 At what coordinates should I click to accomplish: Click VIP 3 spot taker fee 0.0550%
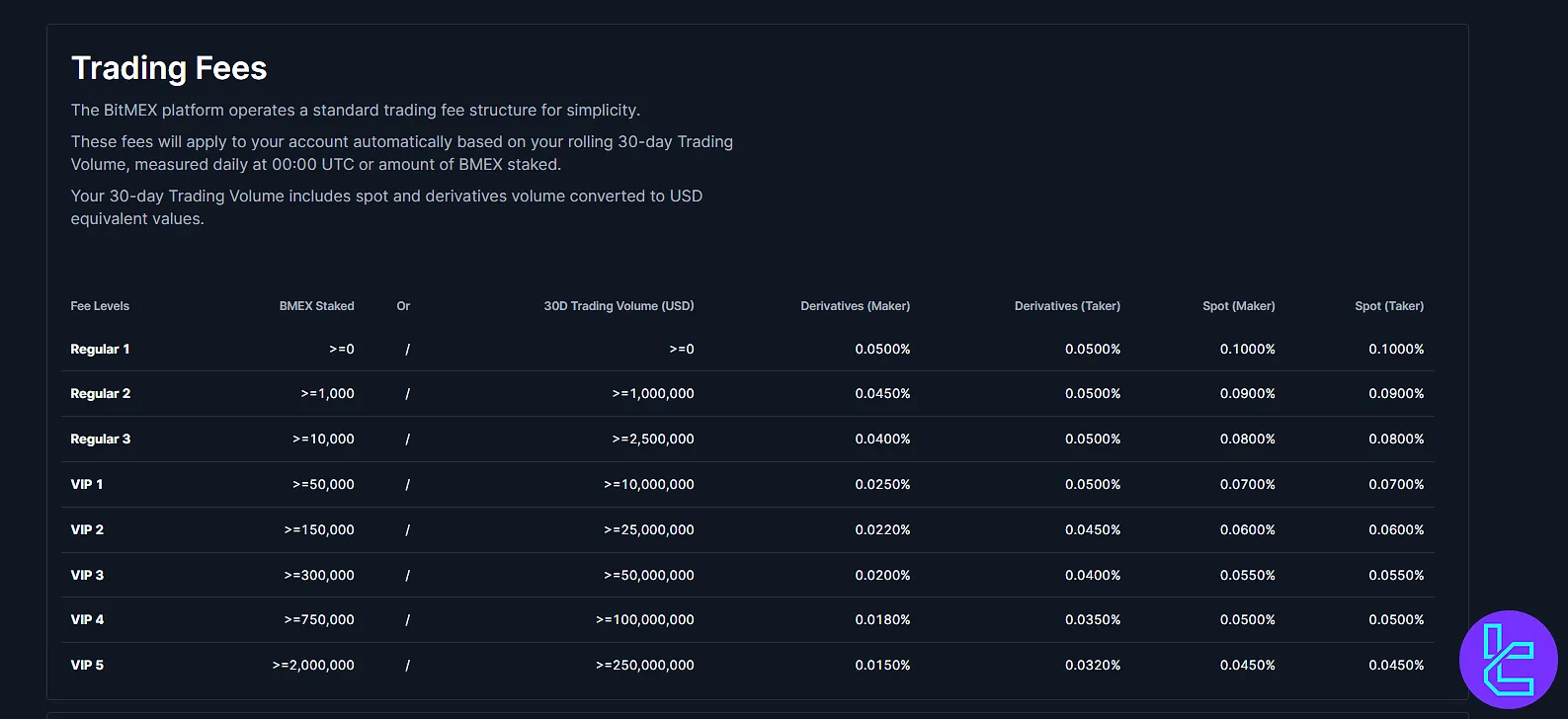click(1396, 575)
